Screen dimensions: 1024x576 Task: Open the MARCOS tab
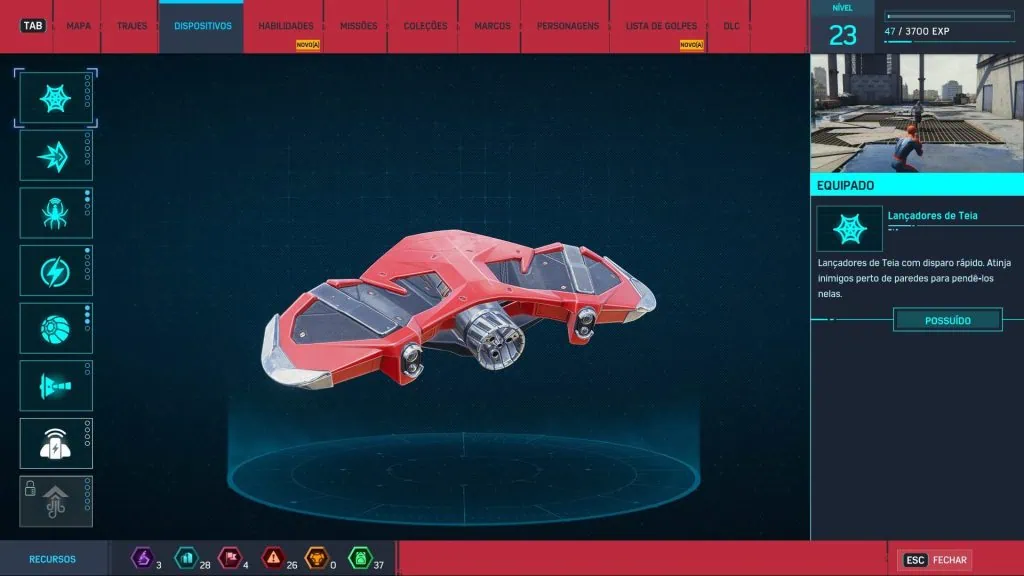[x=492, y=26]
